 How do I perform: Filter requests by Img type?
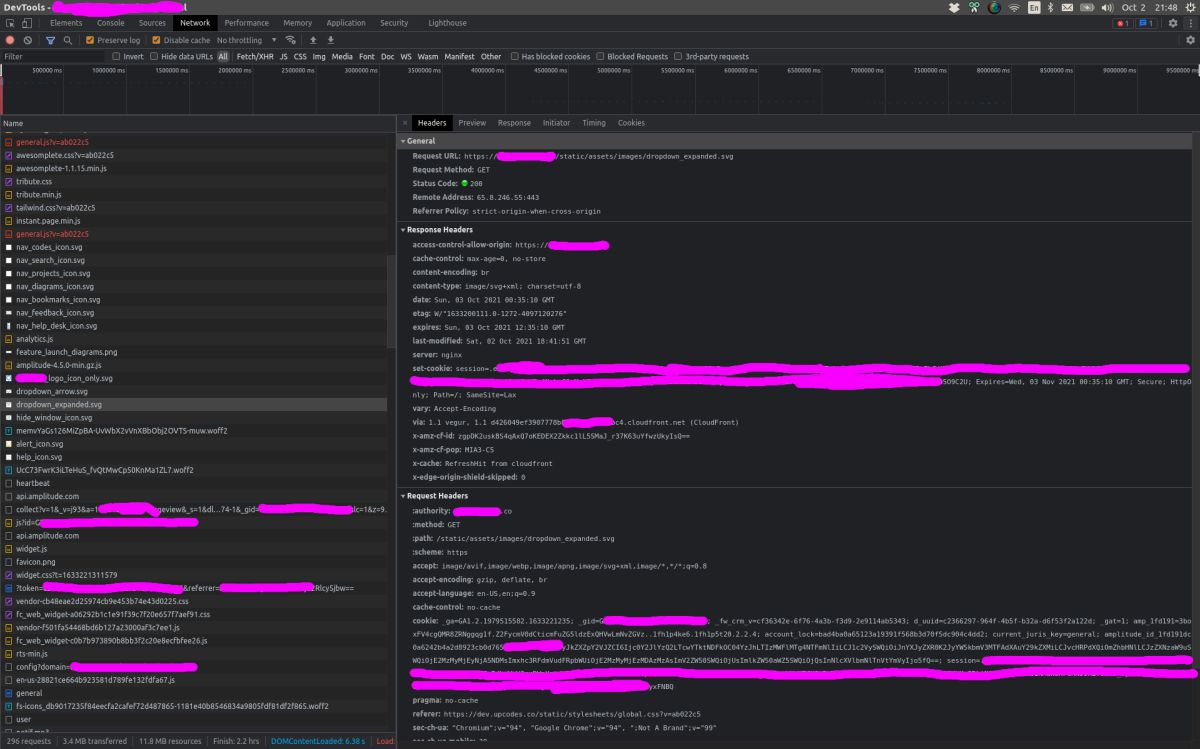(x=319, y=57)
